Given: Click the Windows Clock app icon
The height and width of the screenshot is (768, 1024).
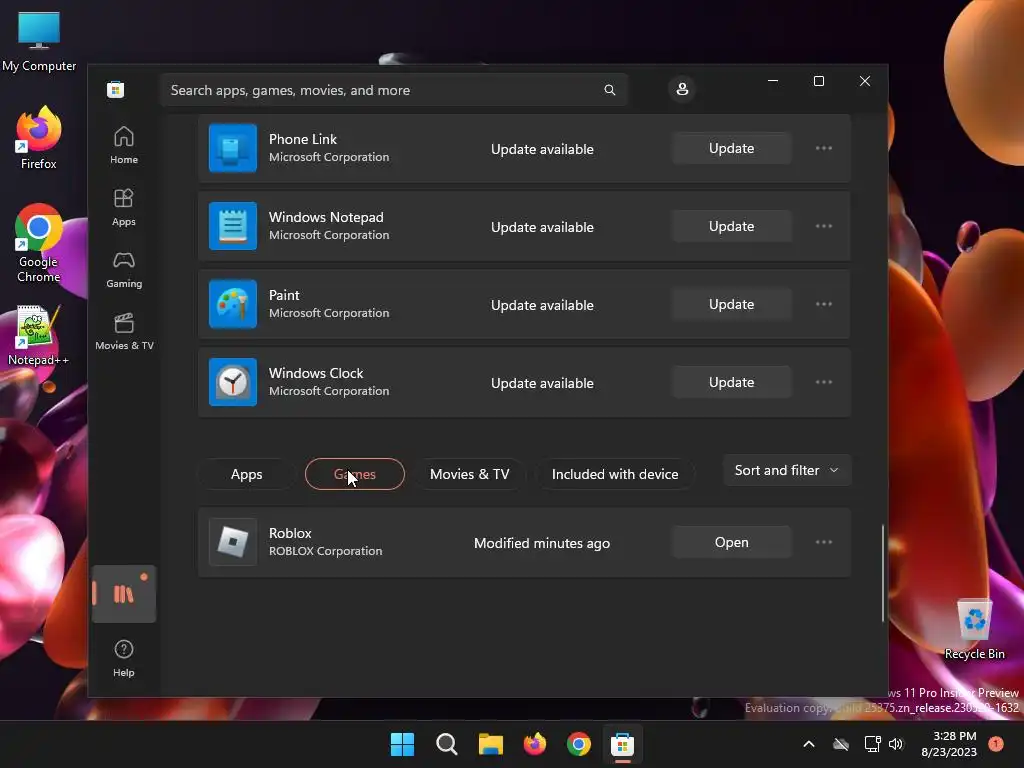Looking at the screenshot, I should [232, 382].
